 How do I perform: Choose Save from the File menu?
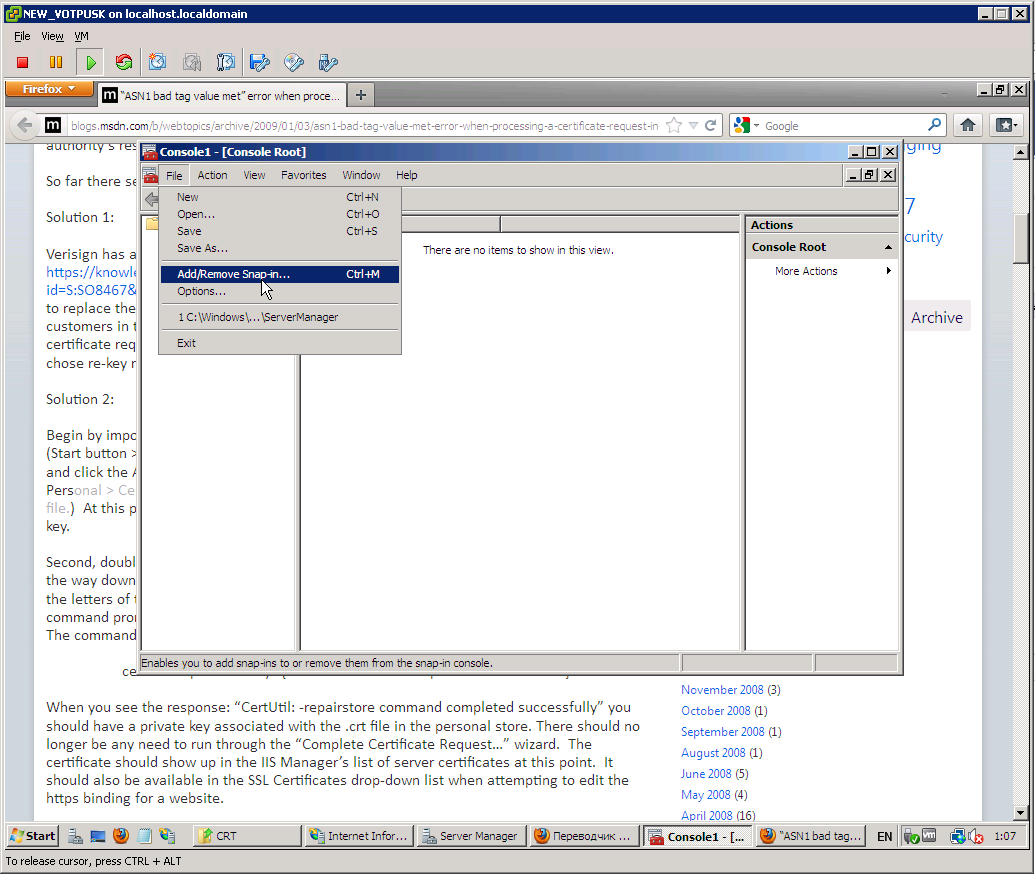point(280,231)
